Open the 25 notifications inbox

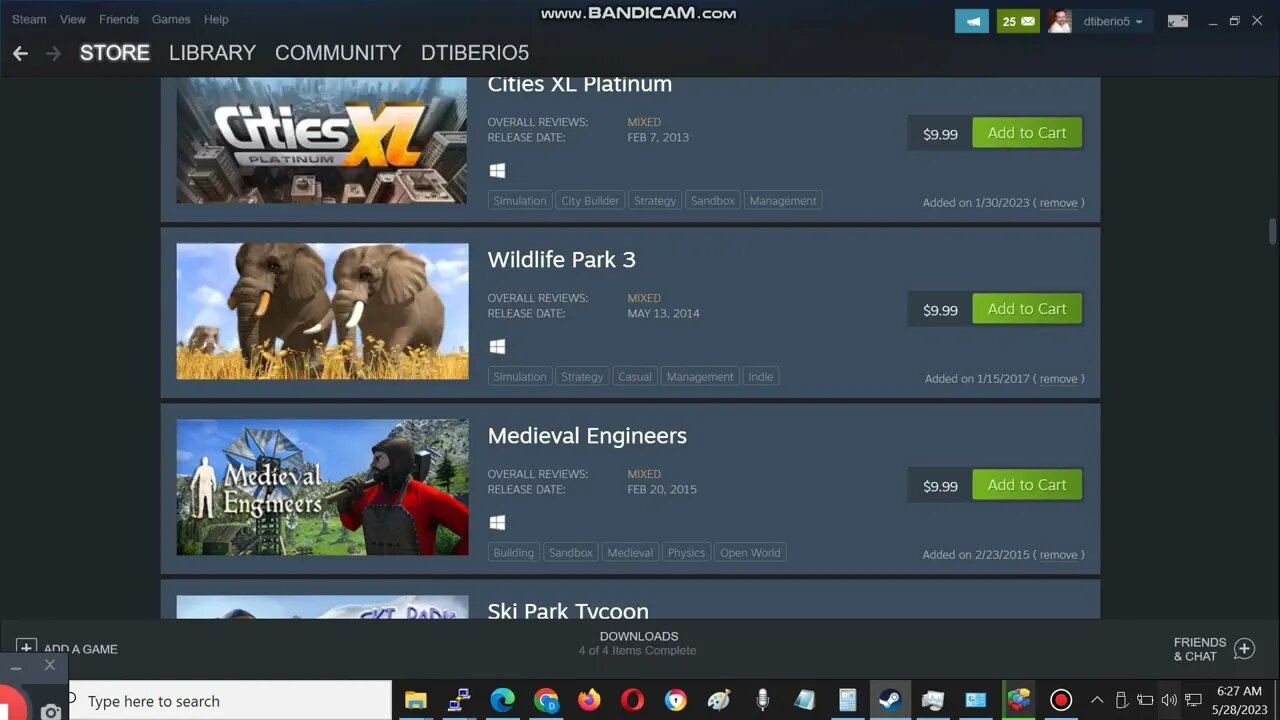[x=1018, y=21]
